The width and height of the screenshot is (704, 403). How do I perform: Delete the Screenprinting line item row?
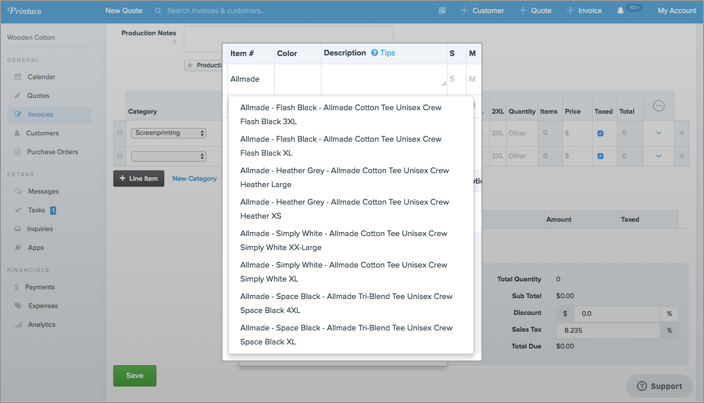(682, 133)
